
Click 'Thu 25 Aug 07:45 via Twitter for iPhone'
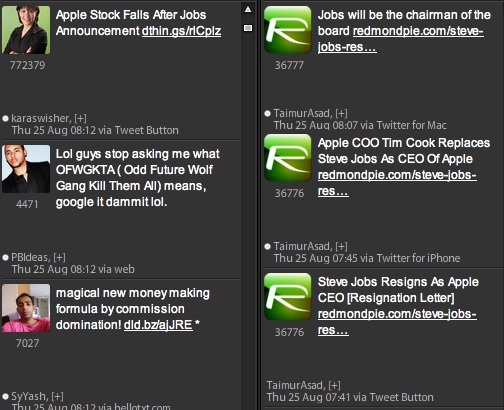coord(367,258)
